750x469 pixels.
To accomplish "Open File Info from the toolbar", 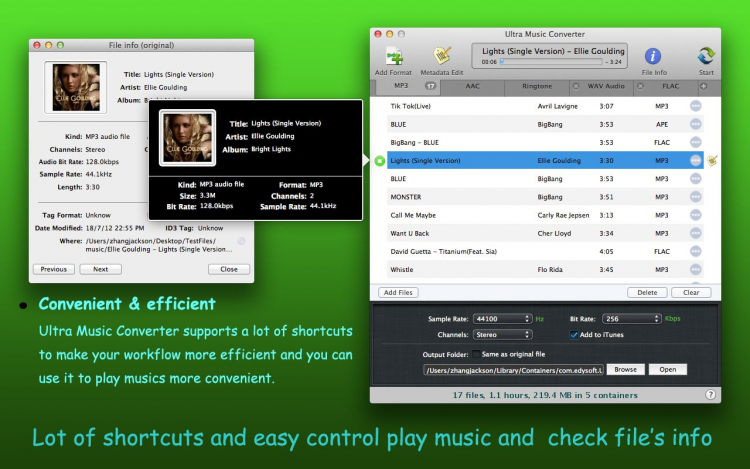I will pos(653,56).
